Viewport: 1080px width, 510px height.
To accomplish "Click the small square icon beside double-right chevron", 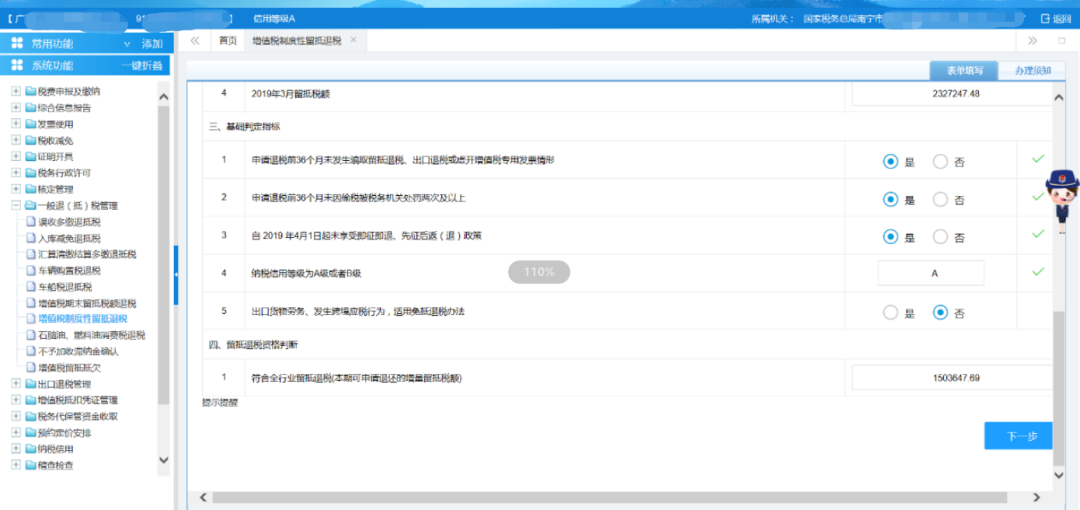I will tap(1061, 41).
